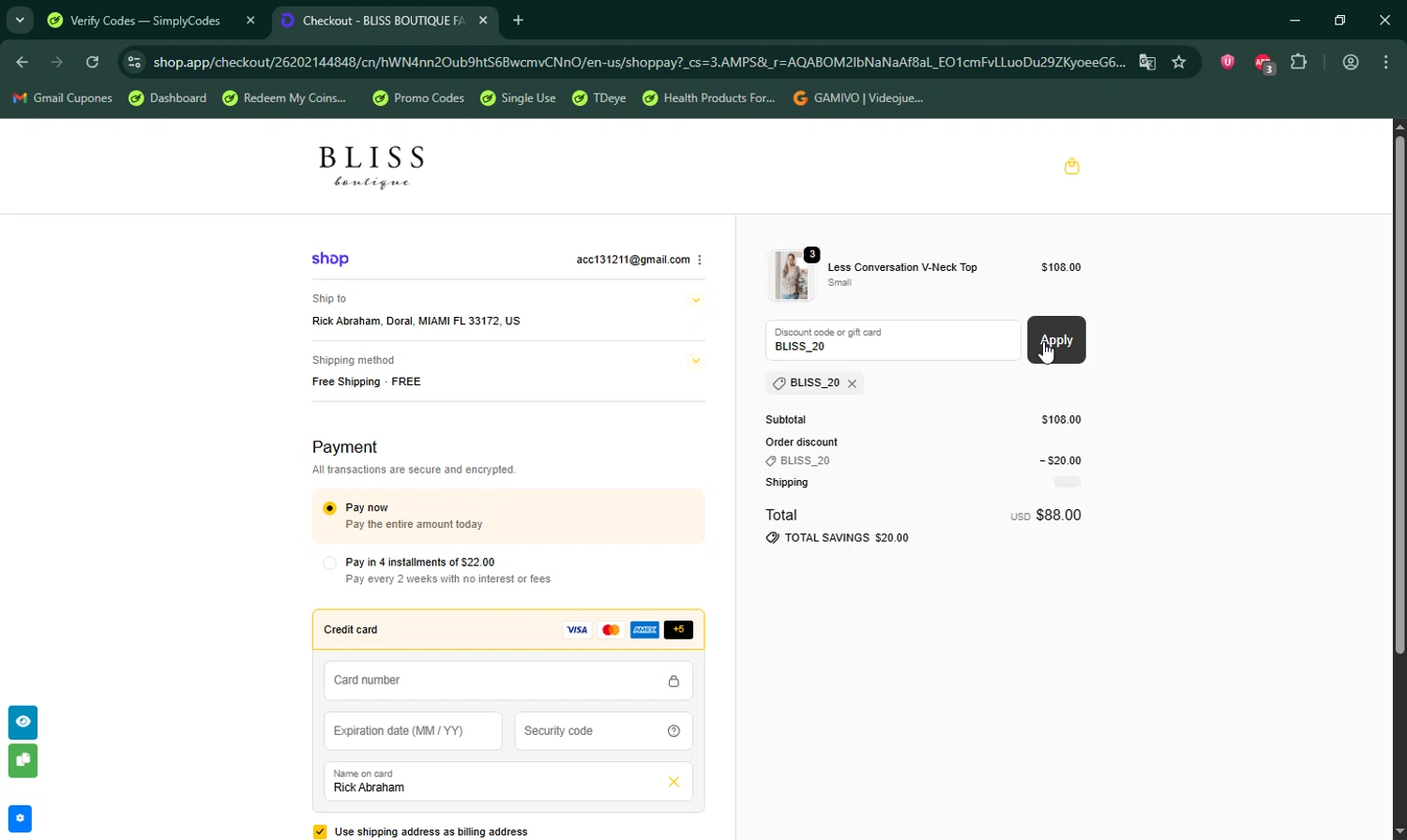Viewport: 1407px width, 840px height.
Task: Click the Mastercard icon
Action: click(611, 630)
